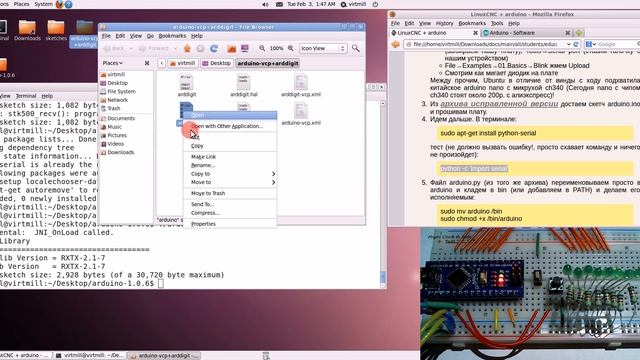Click Forward button in file browser

[153, 48]
